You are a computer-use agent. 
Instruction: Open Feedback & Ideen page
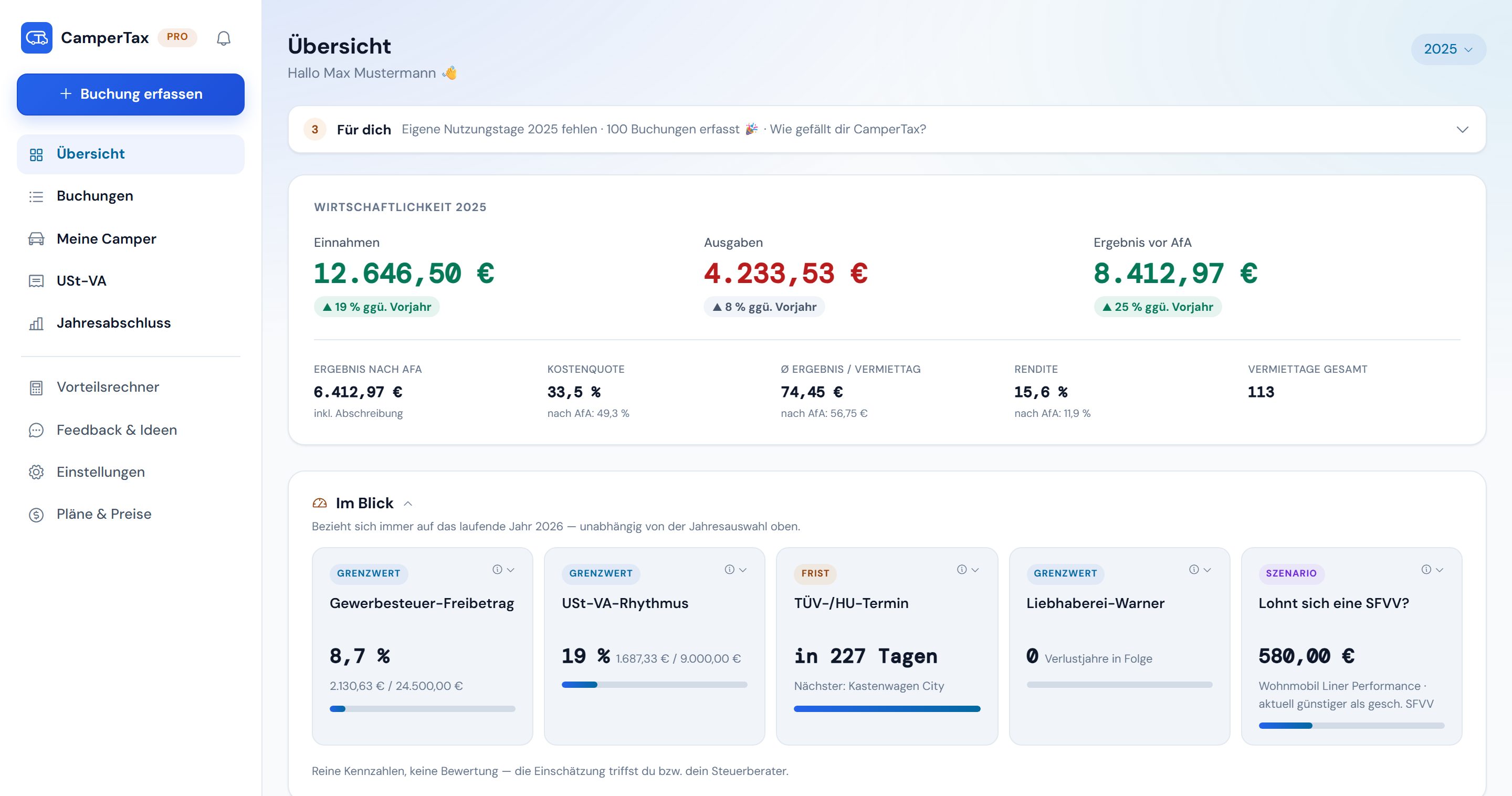130,430
